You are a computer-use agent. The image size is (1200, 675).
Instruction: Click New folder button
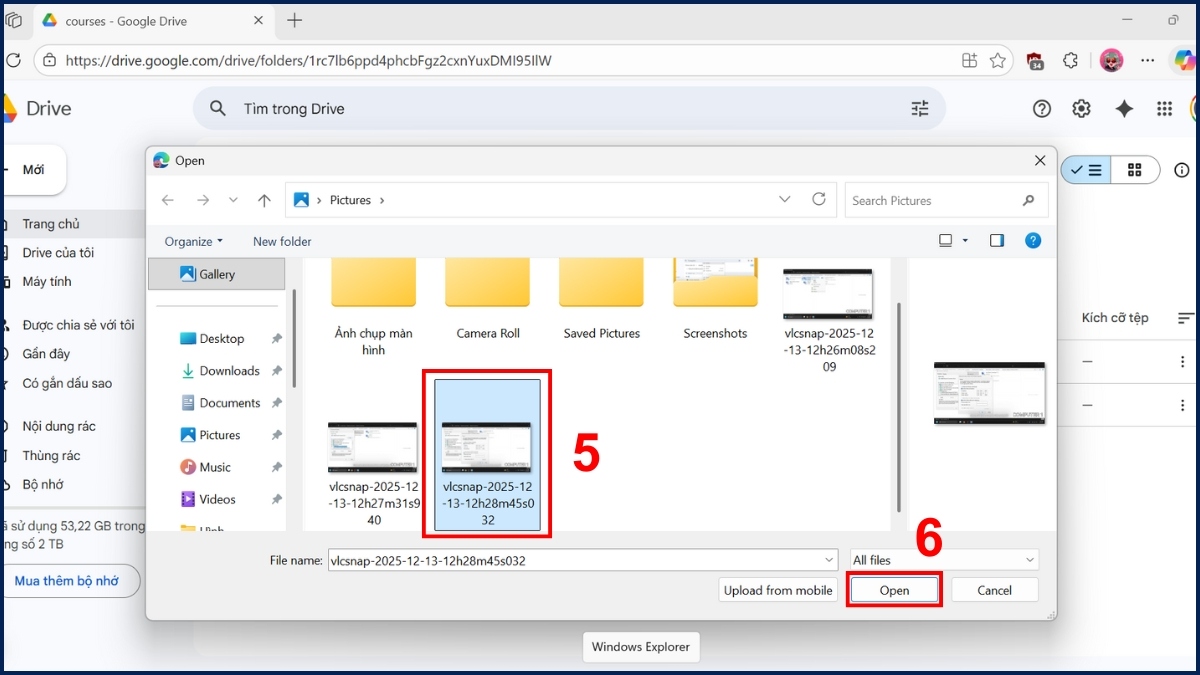[282, 241]
